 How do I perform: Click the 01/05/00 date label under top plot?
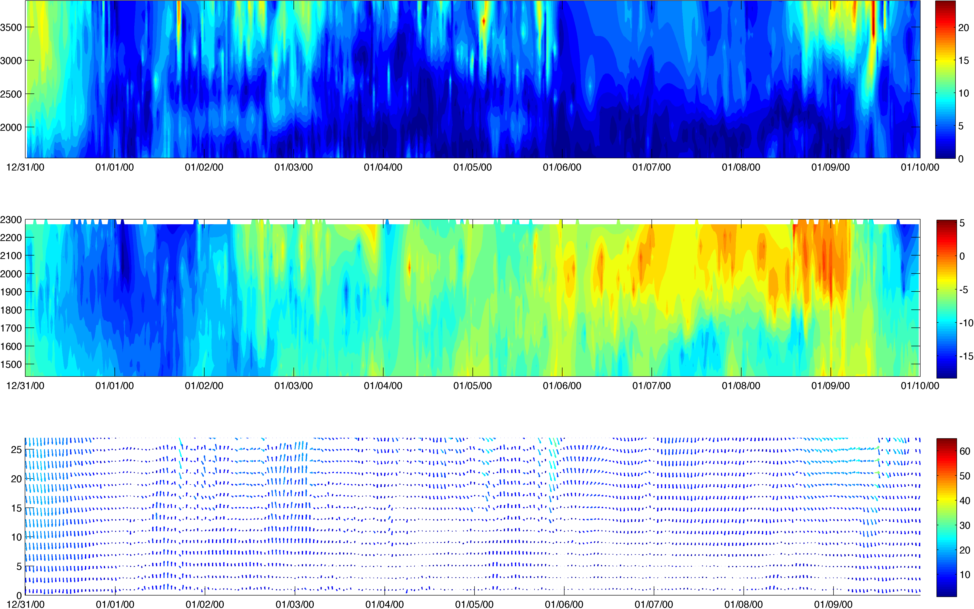[473, 167]
